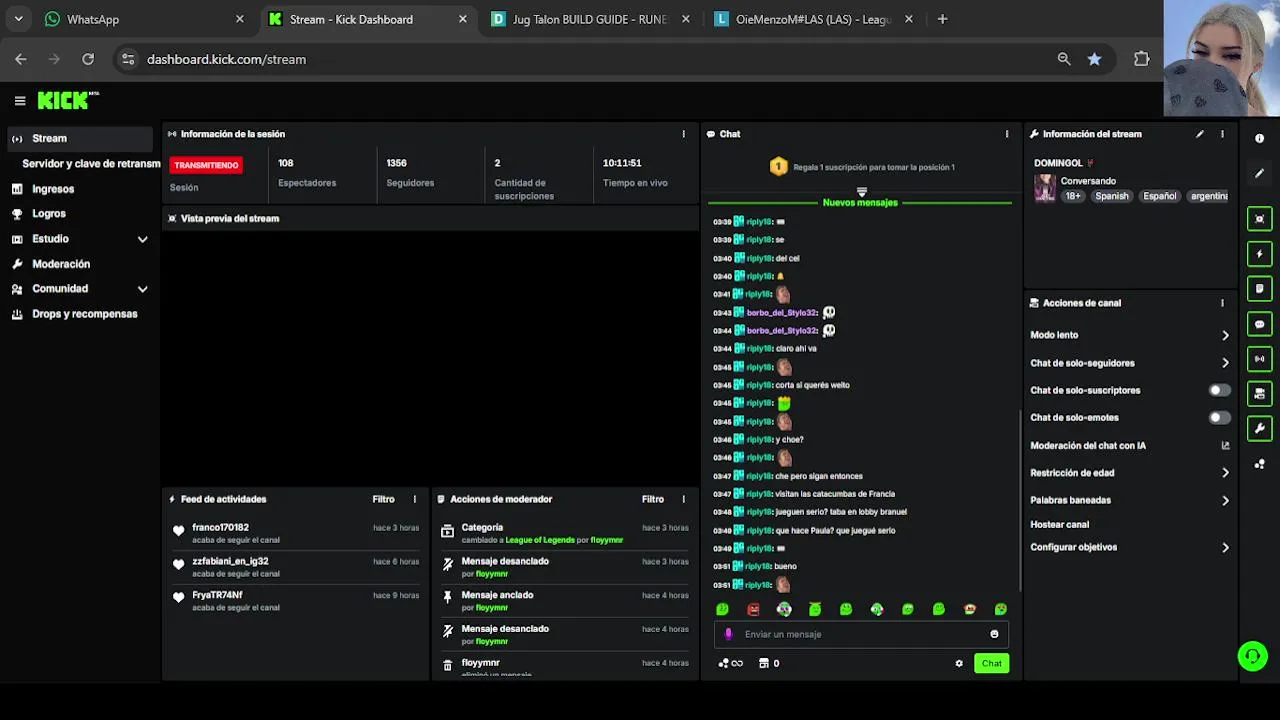Click user franco170182 in activity feed
The width and height of the screenshot is (1280, 720).
point(220,527)
